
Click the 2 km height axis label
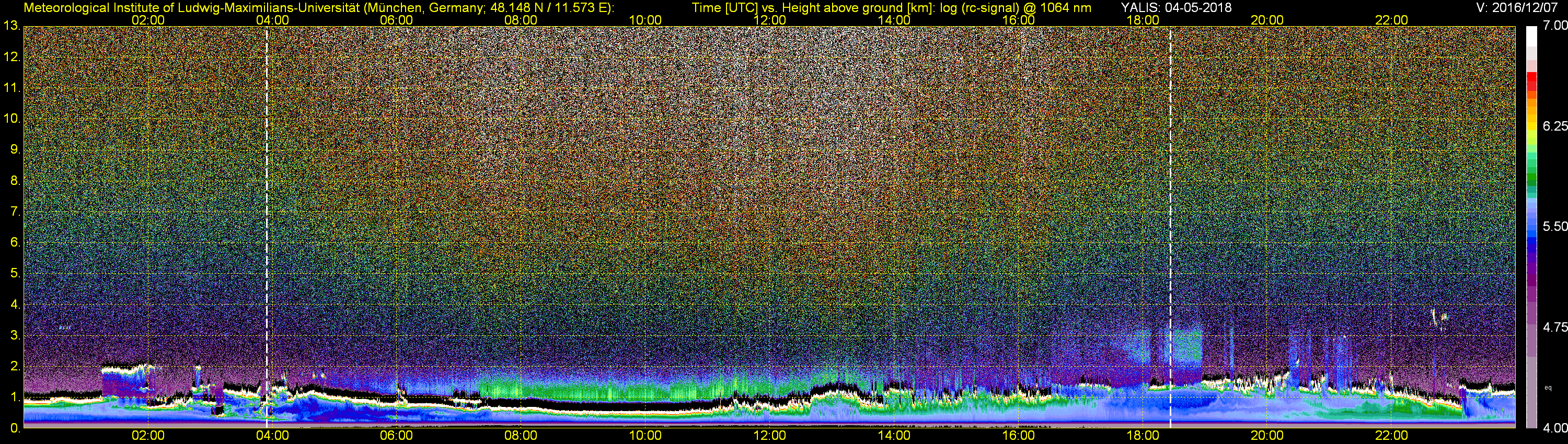point(15,366)
